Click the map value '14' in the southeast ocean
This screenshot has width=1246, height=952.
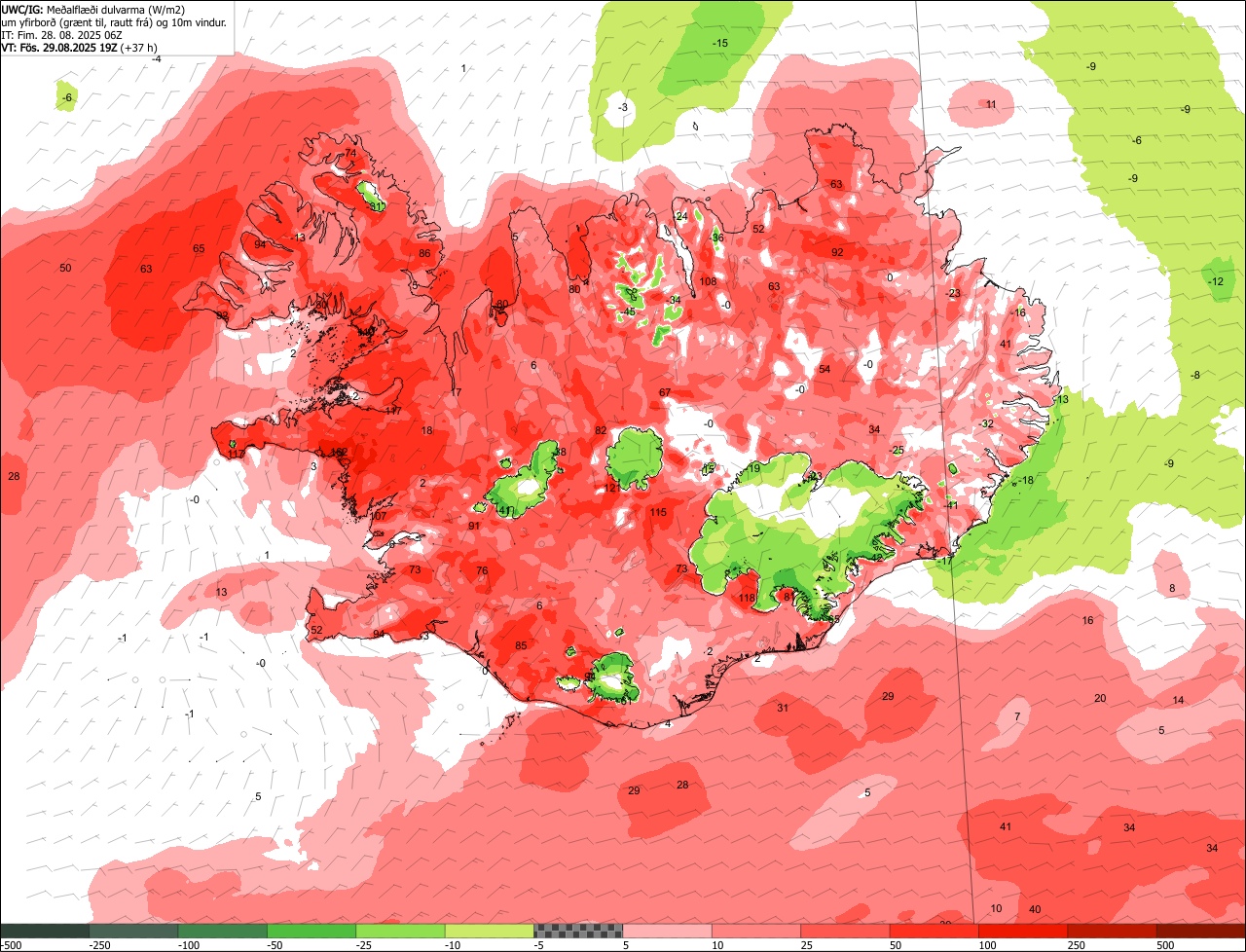(x=1178, y=700)
